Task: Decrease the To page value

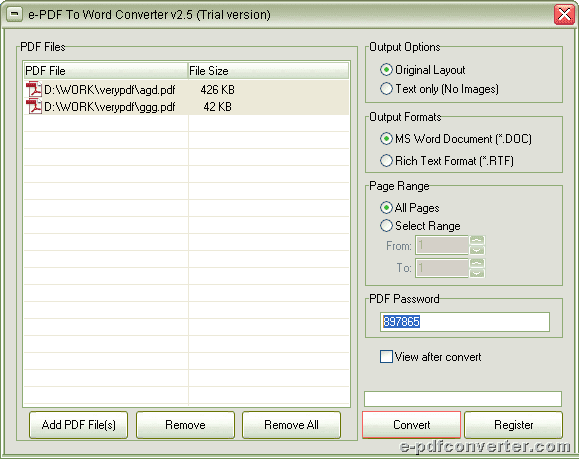Action: coord(477,273)
